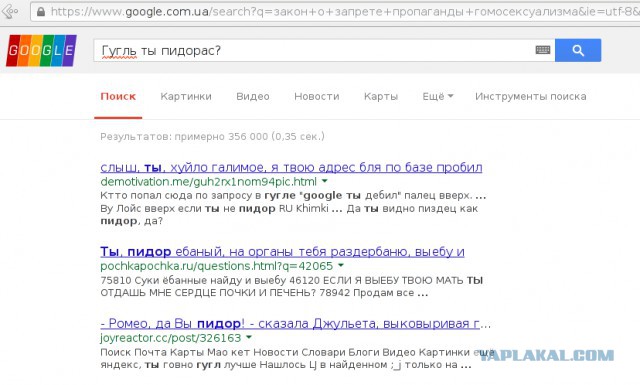640x385 pixels.
Task: Open the result title link from pochkapochka.ru
Action: pyautogui.click(x=282, y=252)
